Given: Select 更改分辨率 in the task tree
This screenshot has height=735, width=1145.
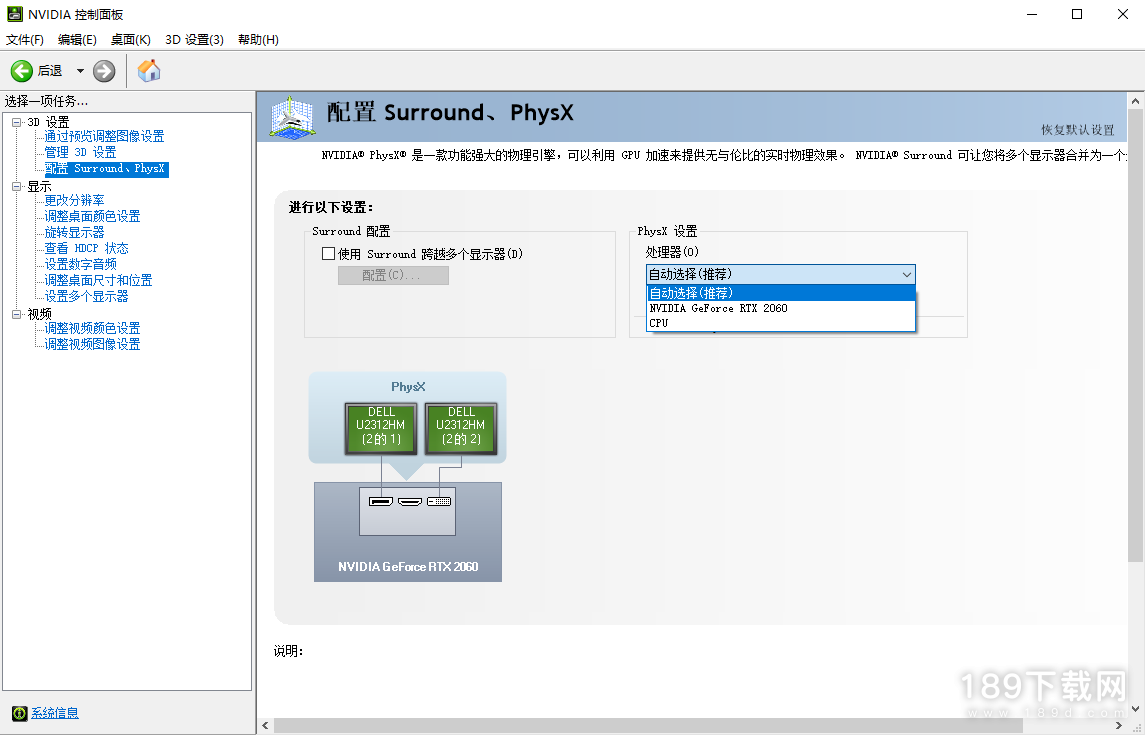Looking at the screenshot, I should tap(74, 200).
